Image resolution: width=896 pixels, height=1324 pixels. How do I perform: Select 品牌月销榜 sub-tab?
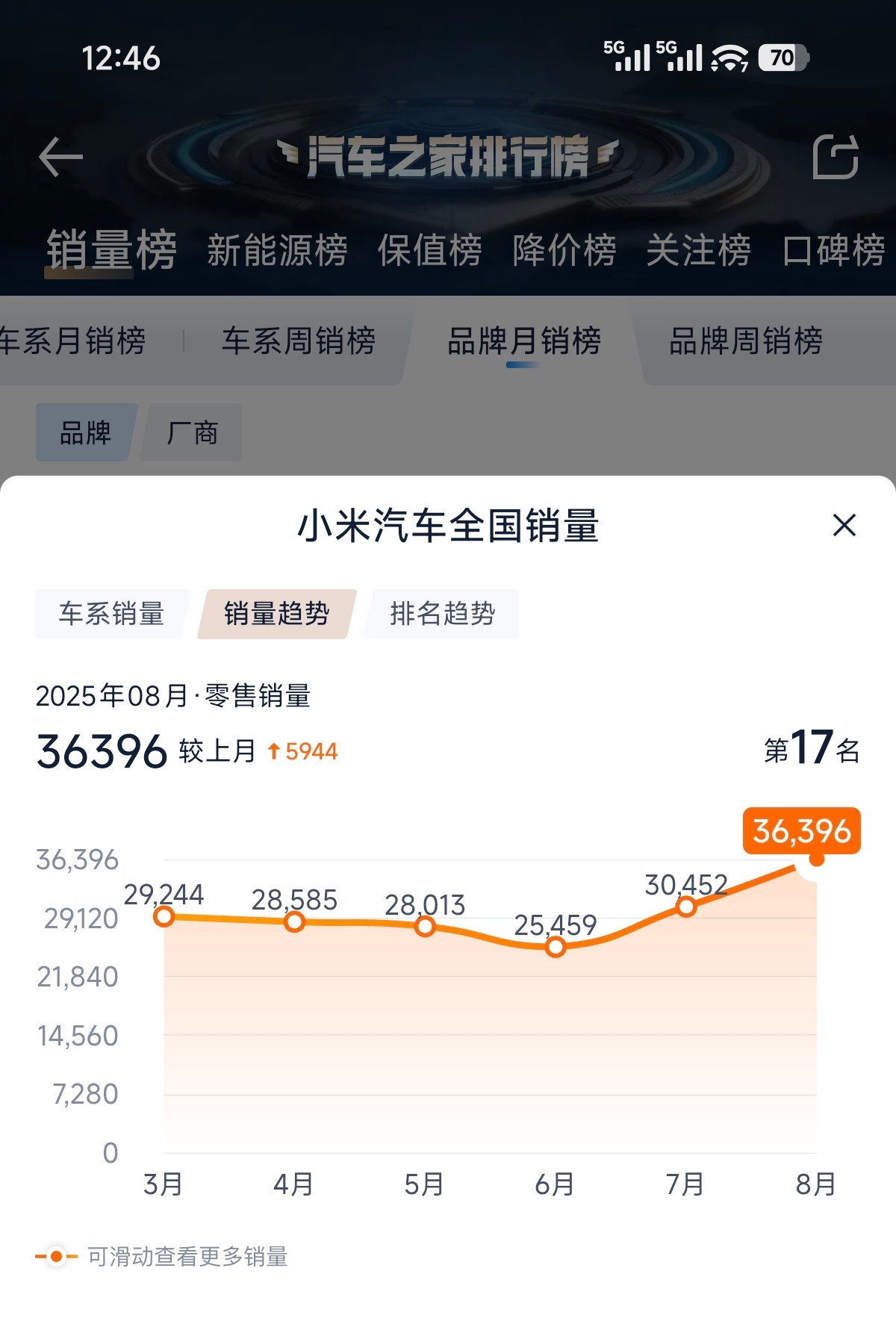(524, 341)
